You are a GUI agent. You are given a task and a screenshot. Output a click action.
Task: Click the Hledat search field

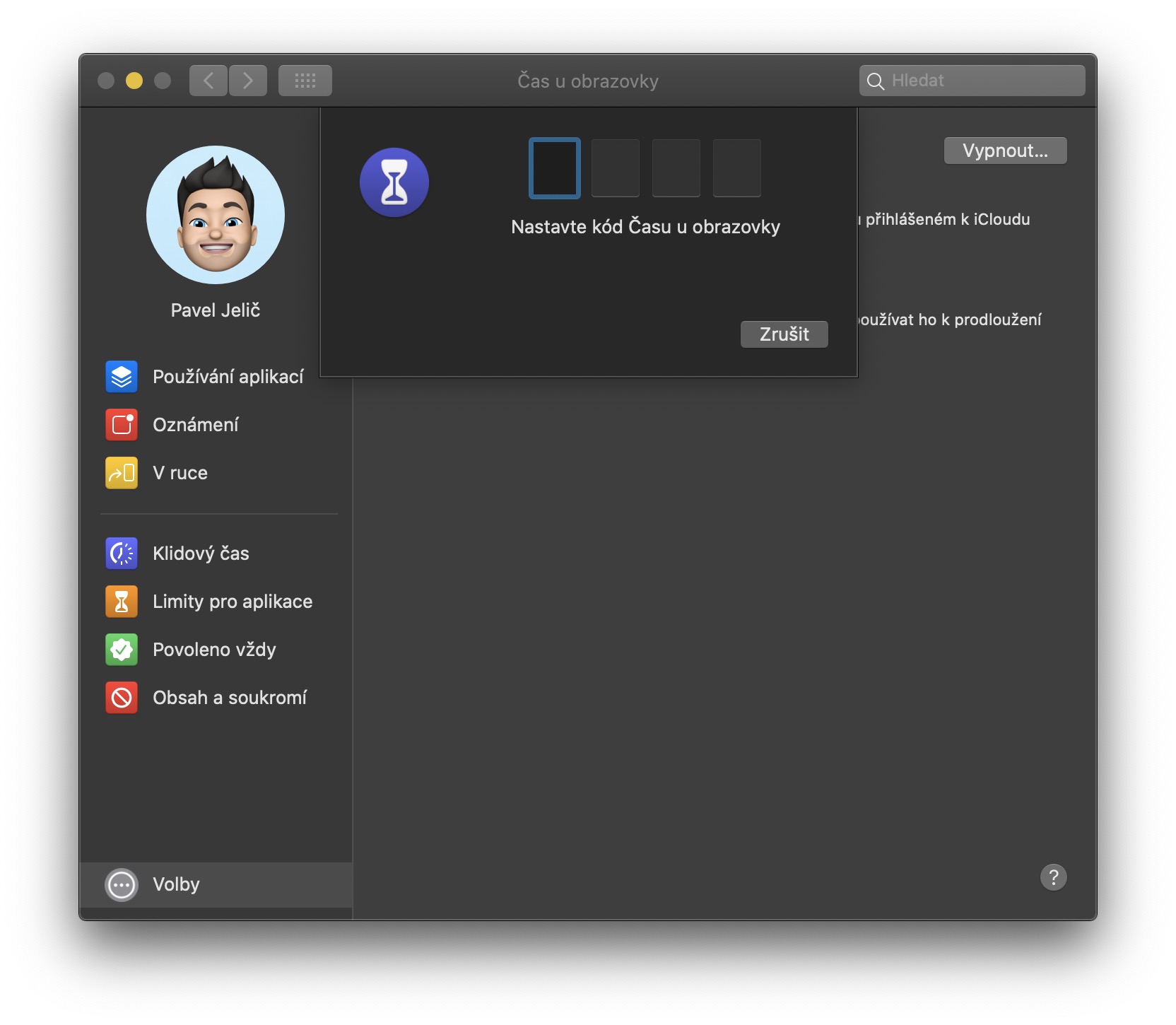point(972,81)
